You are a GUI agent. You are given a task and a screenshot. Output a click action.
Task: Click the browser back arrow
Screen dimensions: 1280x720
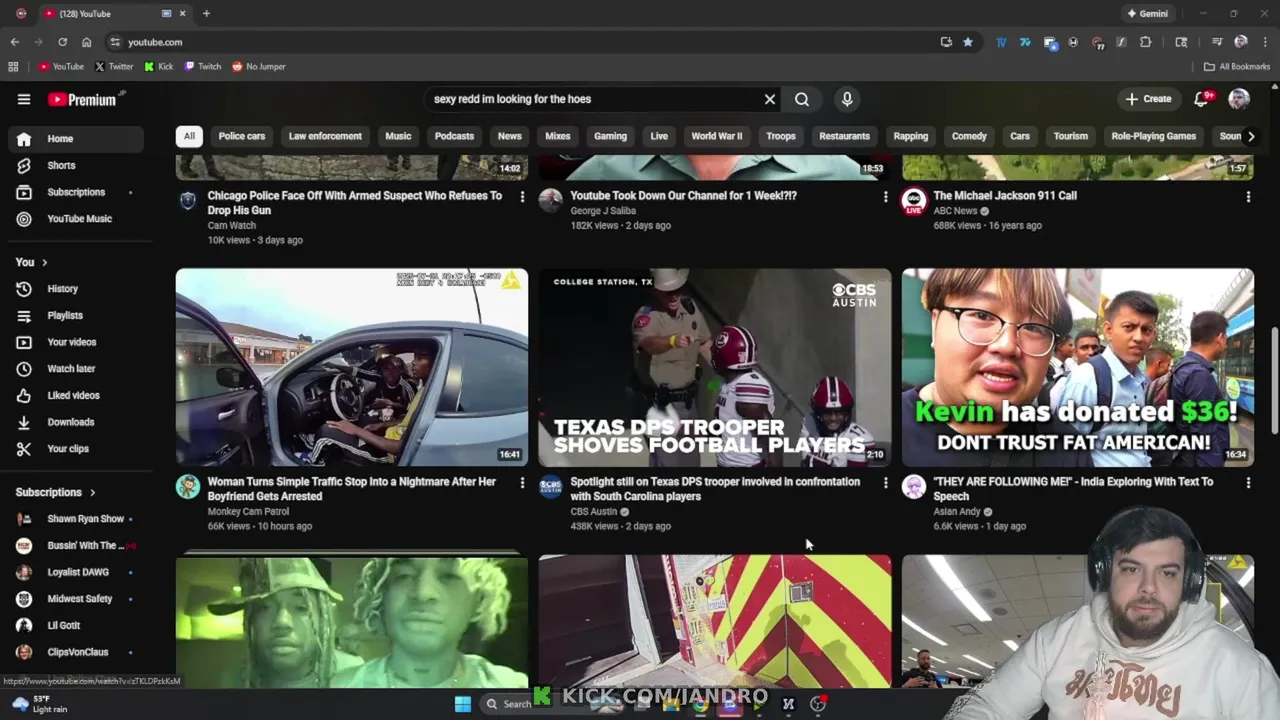click(x=14, y=42)
